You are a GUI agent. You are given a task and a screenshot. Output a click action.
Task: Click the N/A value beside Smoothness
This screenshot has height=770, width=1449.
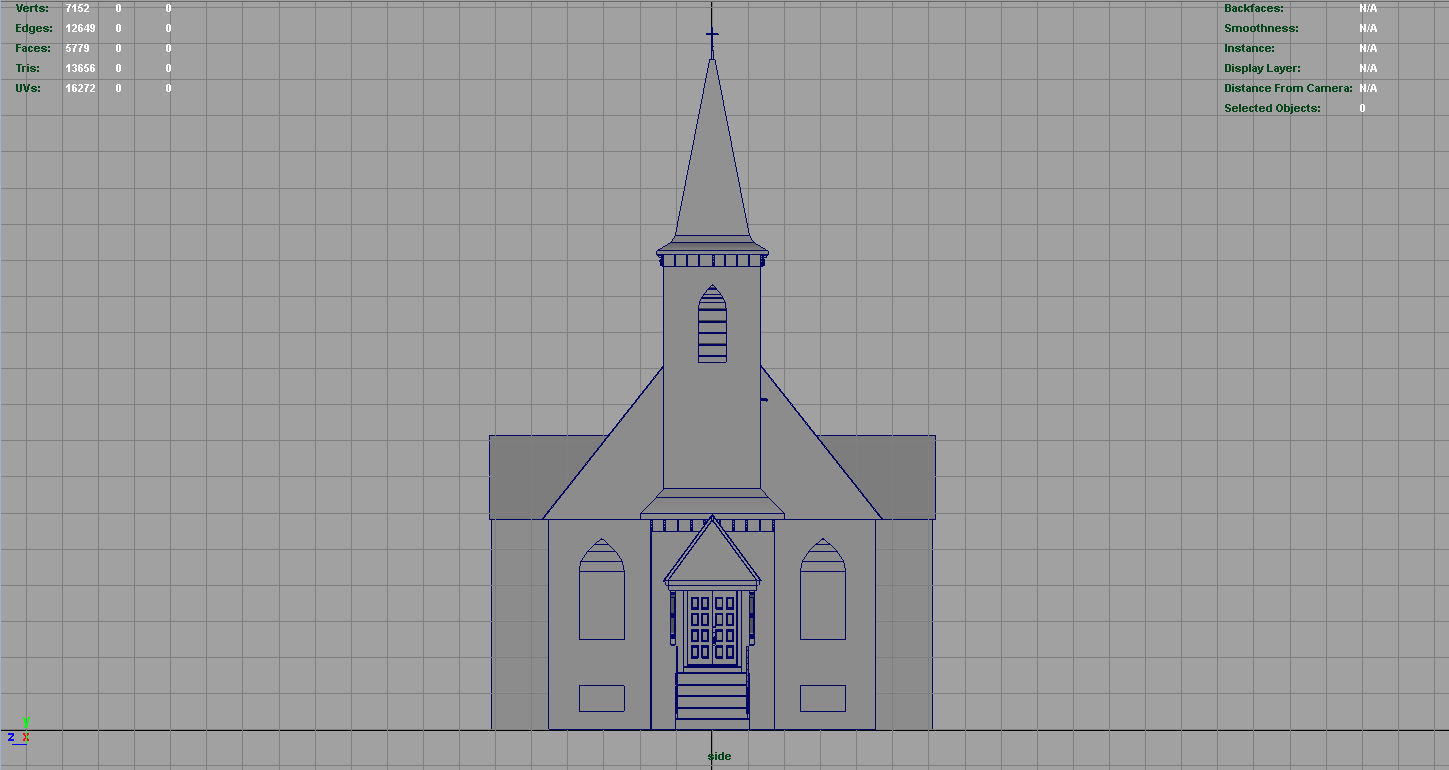pyautogui.click(x=1368, y=28)
